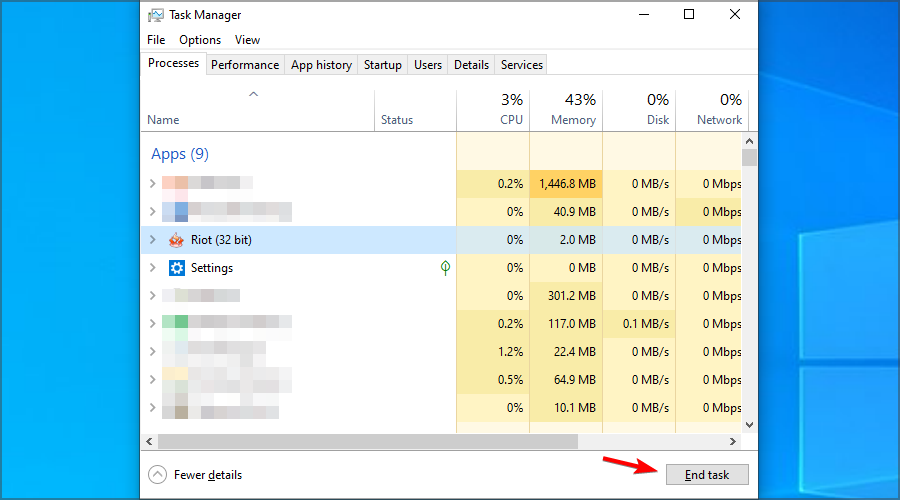Click the vertical scrollbar thumb
This screenshot has height=500, width=900.
pyautogui.click(x=749, y=157)
